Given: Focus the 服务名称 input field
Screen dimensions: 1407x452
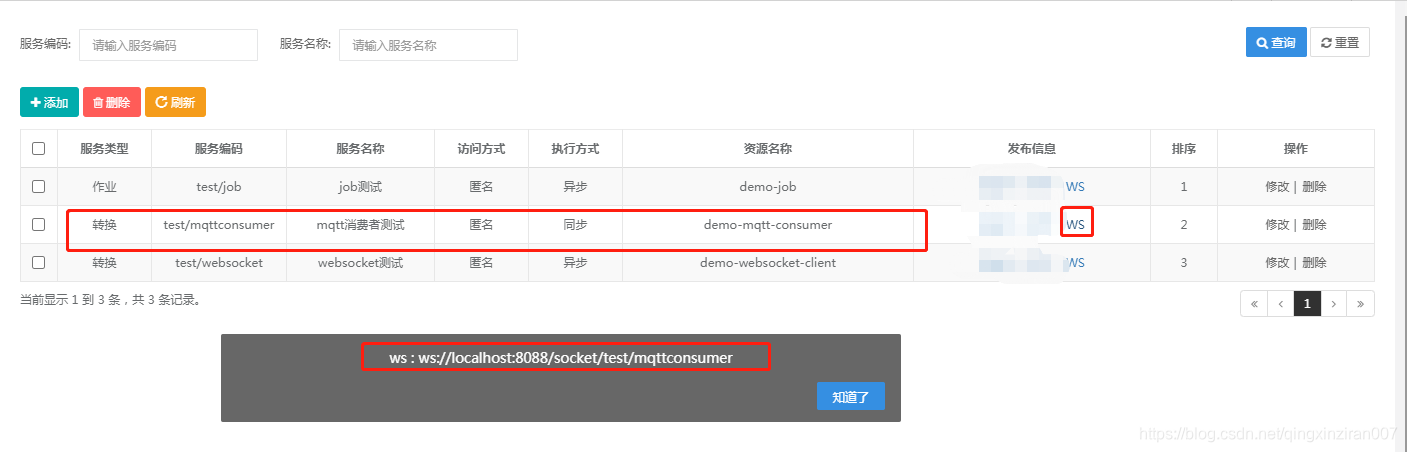Looking at the screenshot, I should pos(428,45).
